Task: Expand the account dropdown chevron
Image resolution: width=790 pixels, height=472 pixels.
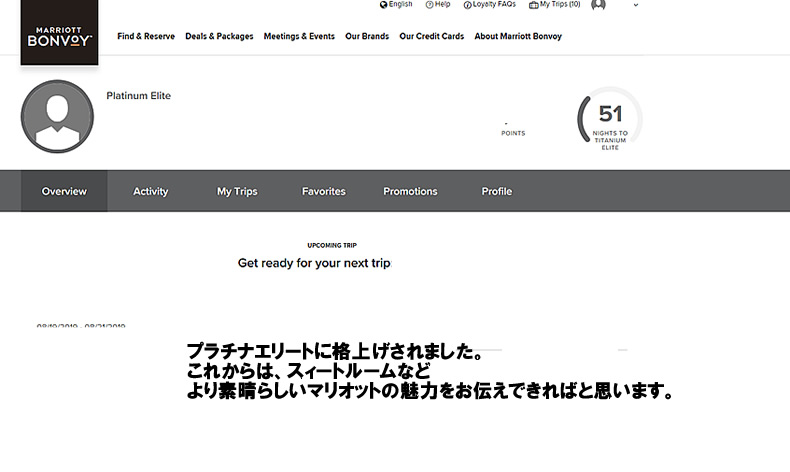Action: click(x=636, y=5)
